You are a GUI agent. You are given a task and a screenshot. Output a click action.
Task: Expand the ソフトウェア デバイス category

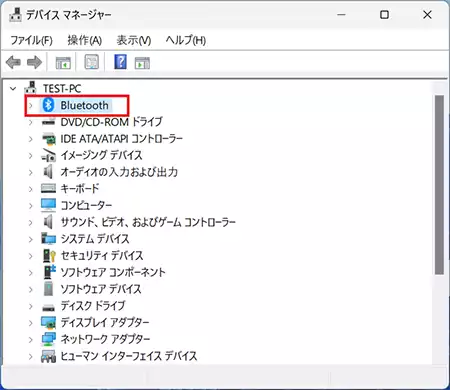pos(31,289)
